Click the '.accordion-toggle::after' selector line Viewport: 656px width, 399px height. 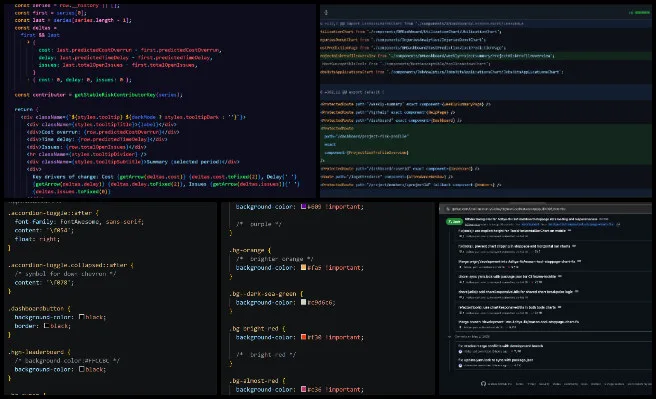(54, 213)
